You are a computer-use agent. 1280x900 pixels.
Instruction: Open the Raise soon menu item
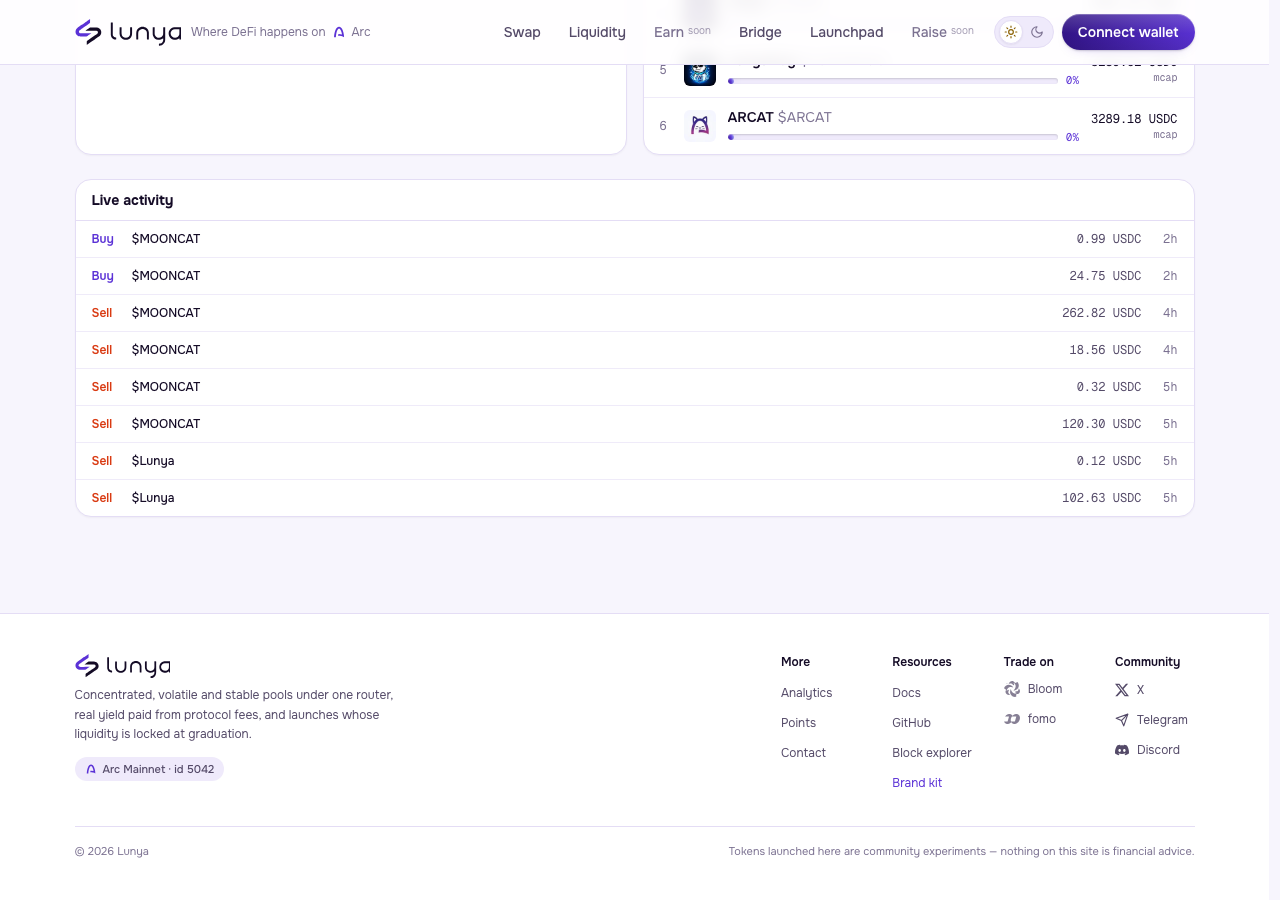tap(942, 32)
